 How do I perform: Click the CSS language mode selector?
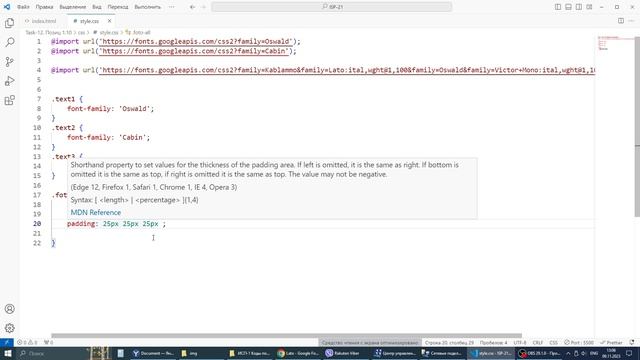click(553, 342)
